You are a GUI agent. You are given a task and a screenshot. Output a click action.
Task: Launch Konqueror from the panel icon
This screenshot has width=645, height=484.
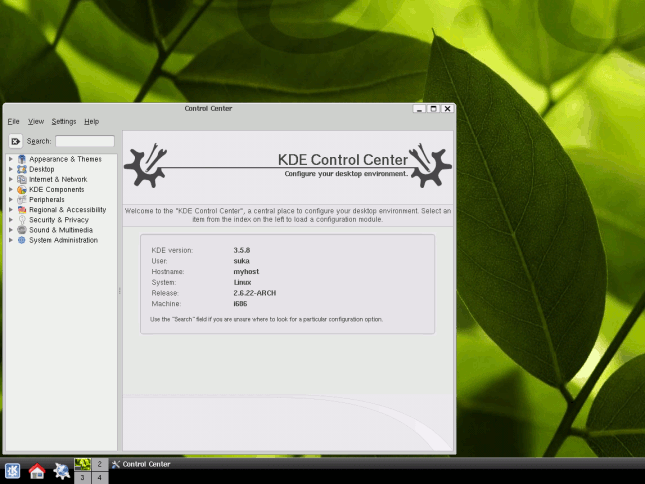pyautogui.click(x=61, y=471)
